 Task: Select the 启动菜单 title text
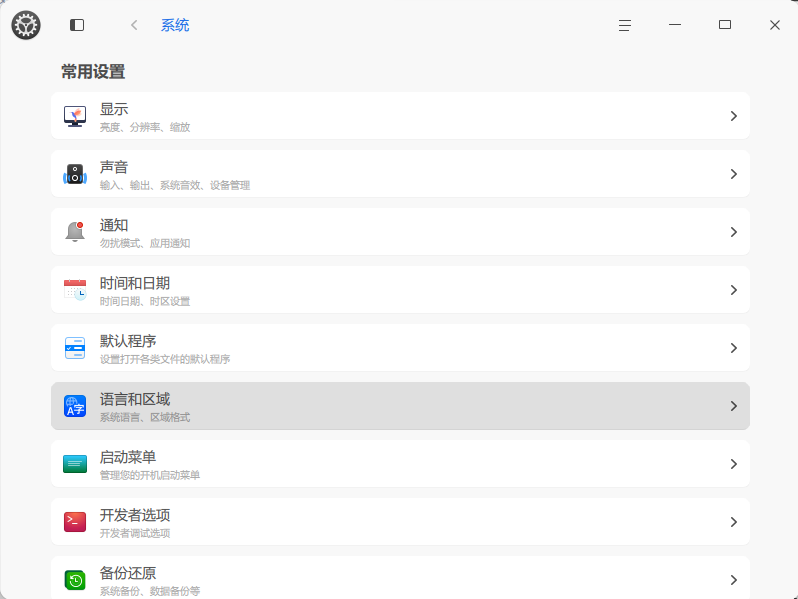coord(128,457)
